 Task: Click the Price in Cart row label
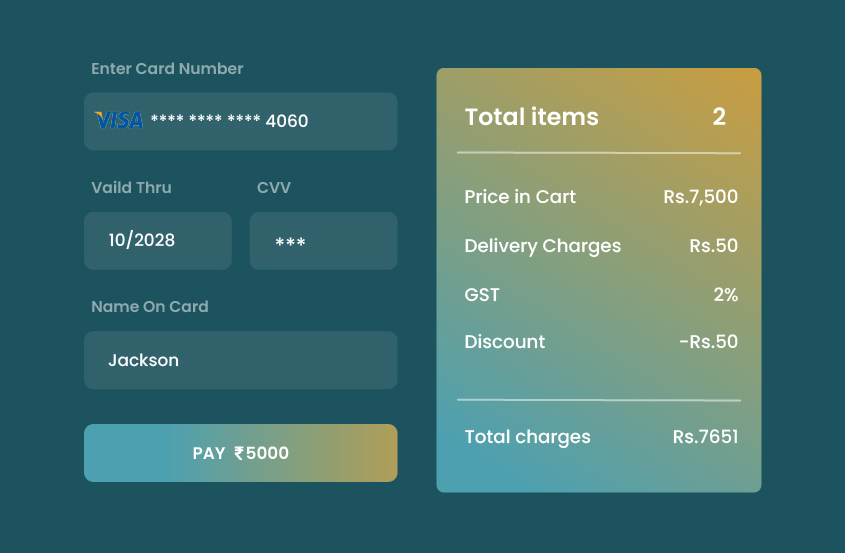pyautogui.click(x=520, y=197)
